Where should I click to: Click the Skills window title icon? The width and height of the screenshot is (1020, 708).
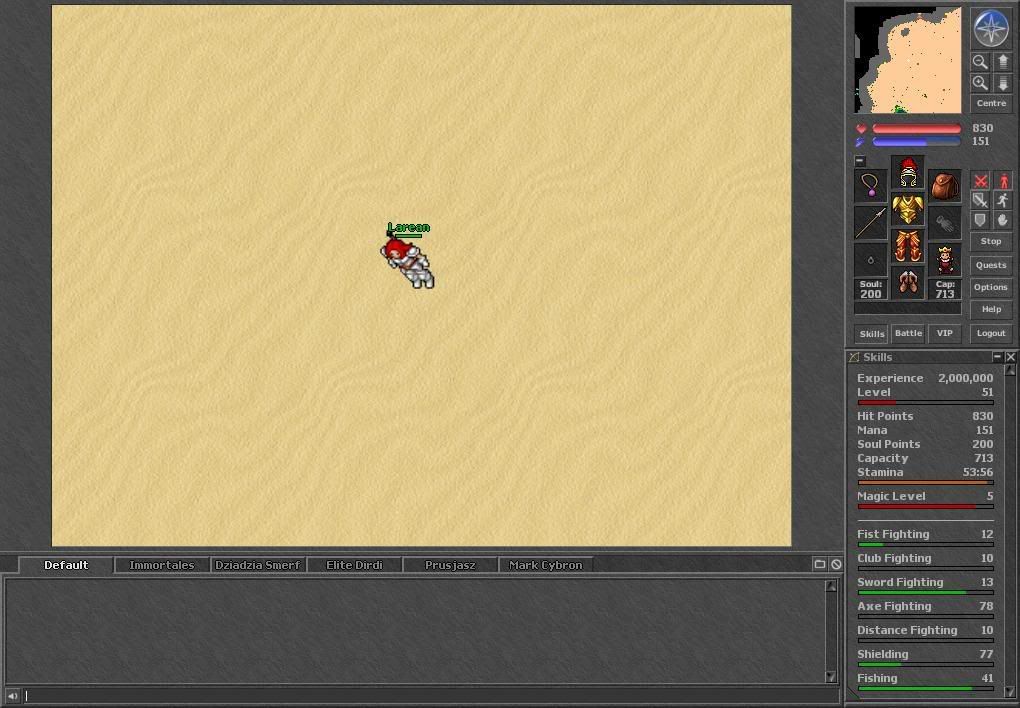pos(854,357)
